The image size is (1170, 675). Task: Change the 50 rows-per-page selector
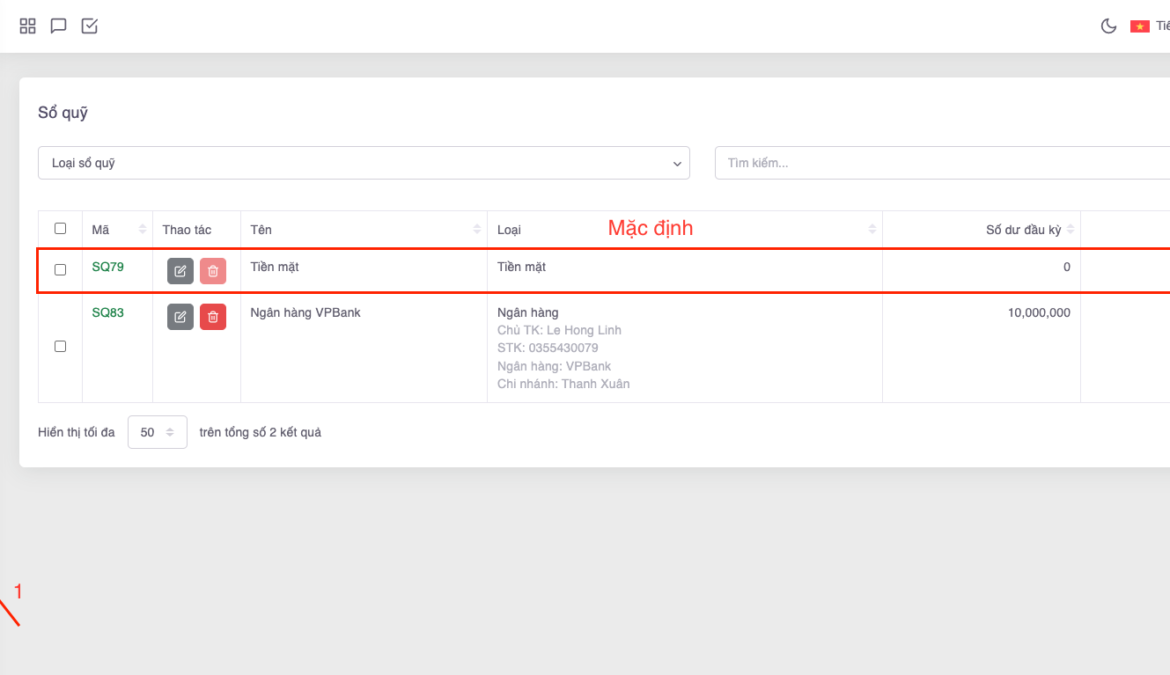[157, 432]
